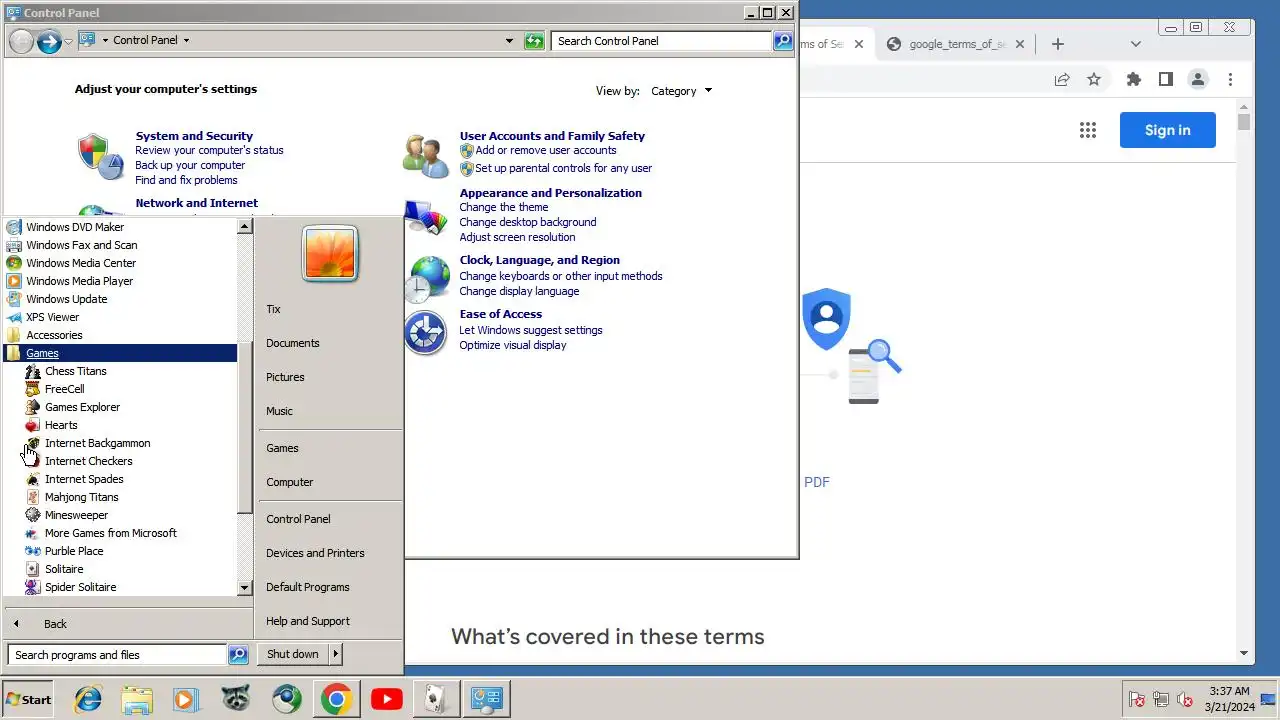Click Clock, Language, and Region globe icon
Screen dimensions: 1280x720
(426, 279)
